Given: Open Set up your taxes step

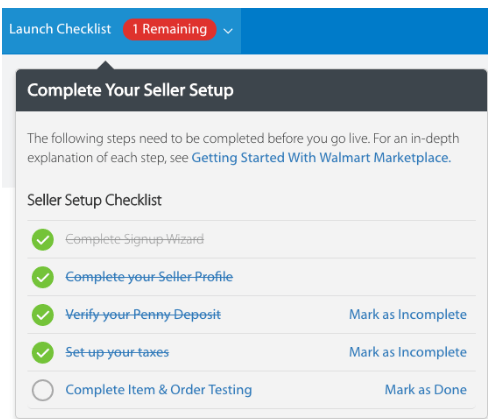Looking at the screenshot, I should (x=117, y=352).
